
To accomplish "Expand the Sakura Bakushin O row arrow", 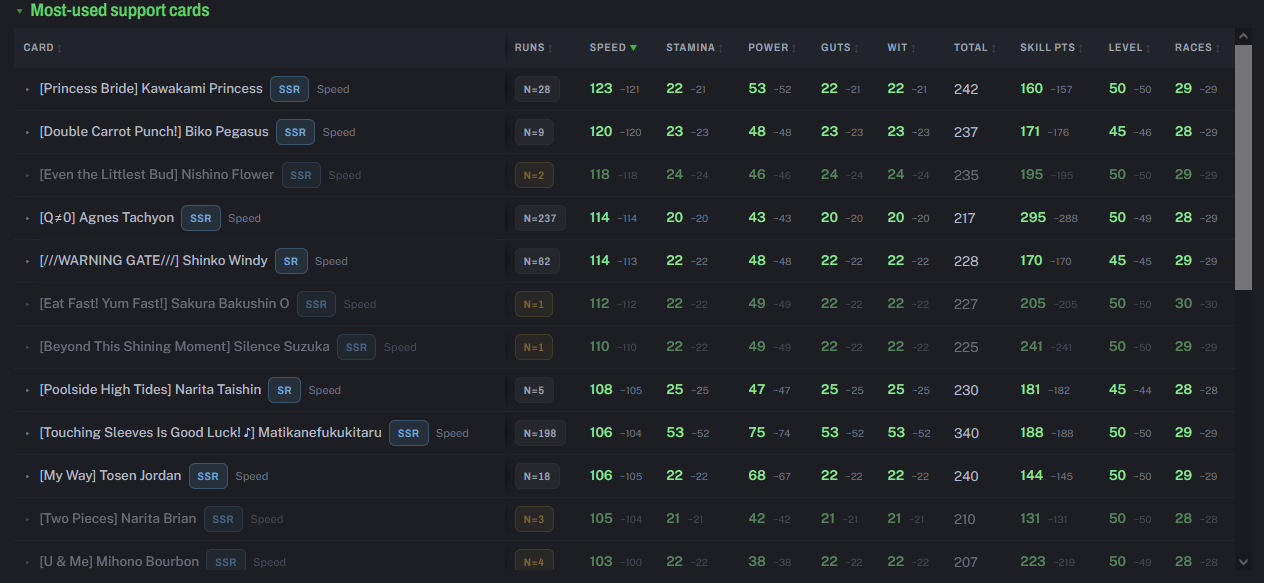I will [x=28, y=304].
